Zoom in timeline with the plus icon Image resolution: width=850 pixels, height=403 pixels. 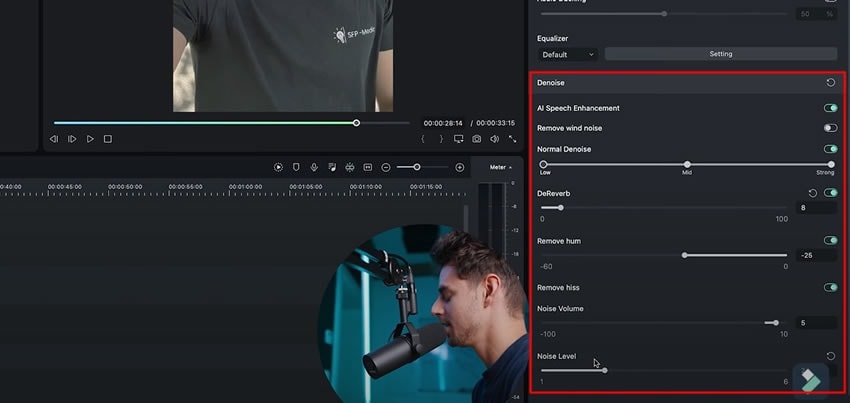(460, 168)
